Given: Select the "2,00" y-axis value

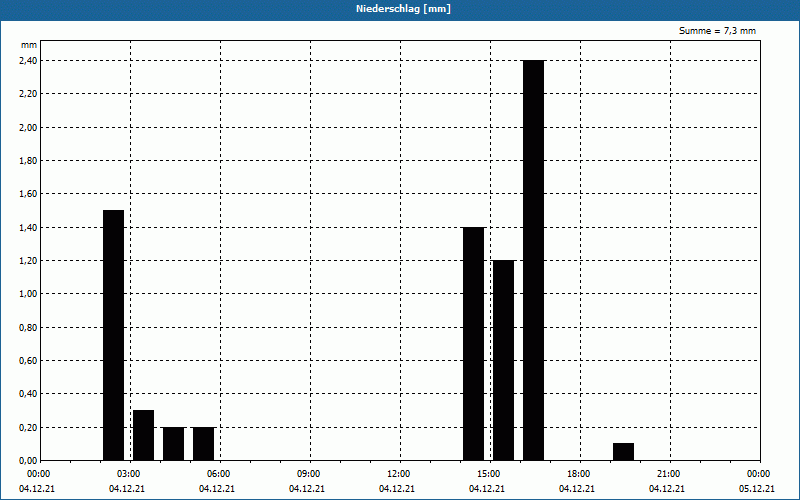Looking at the screenshot, I should tap(28, 128).
